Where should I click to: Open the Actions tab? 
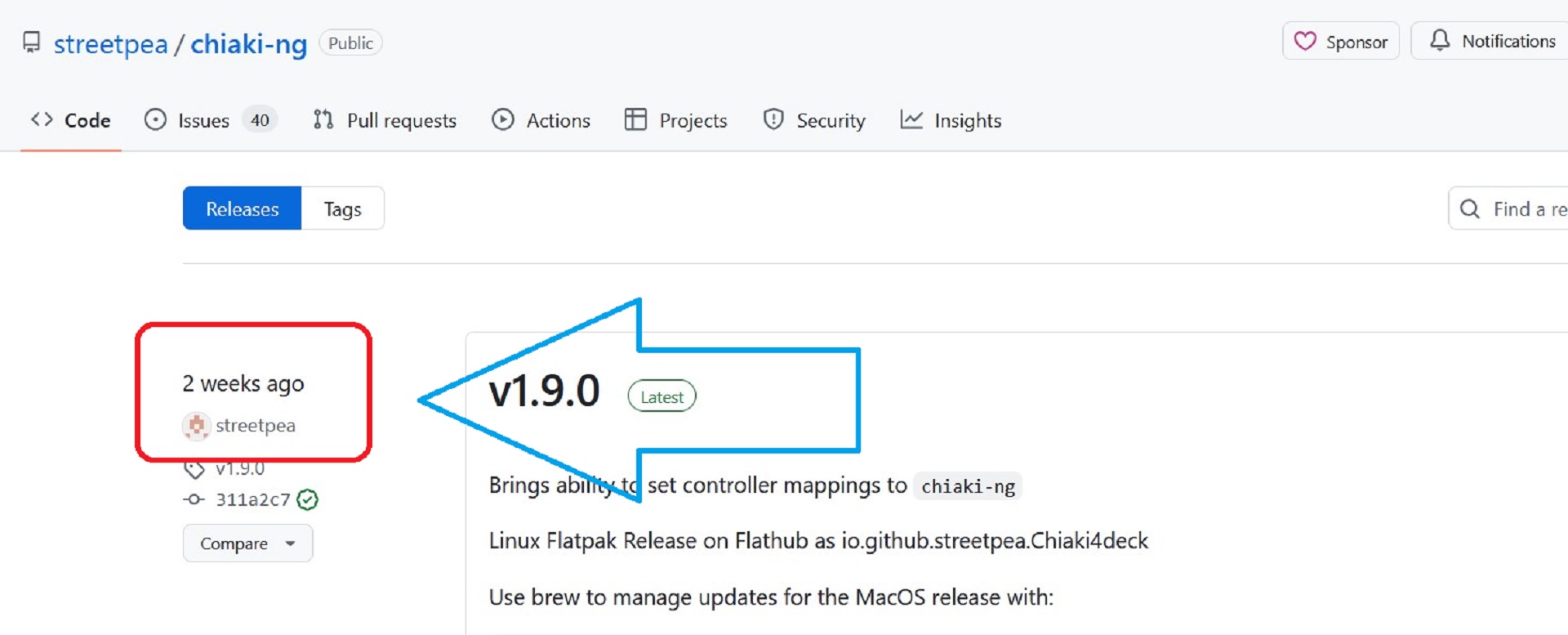click(x=541, y=120)
